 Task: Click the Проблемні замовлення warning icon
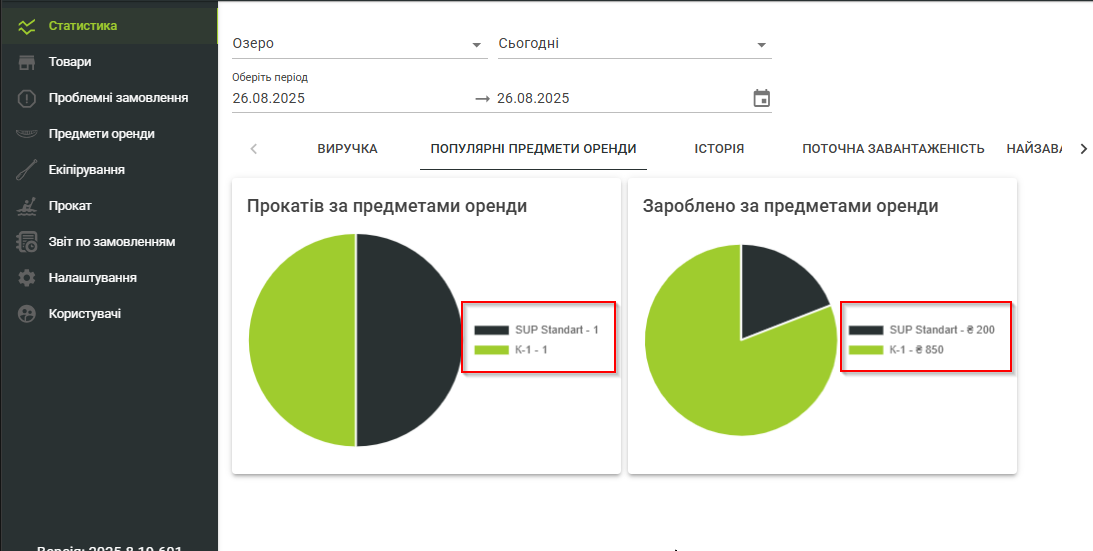tap(26, 98)
